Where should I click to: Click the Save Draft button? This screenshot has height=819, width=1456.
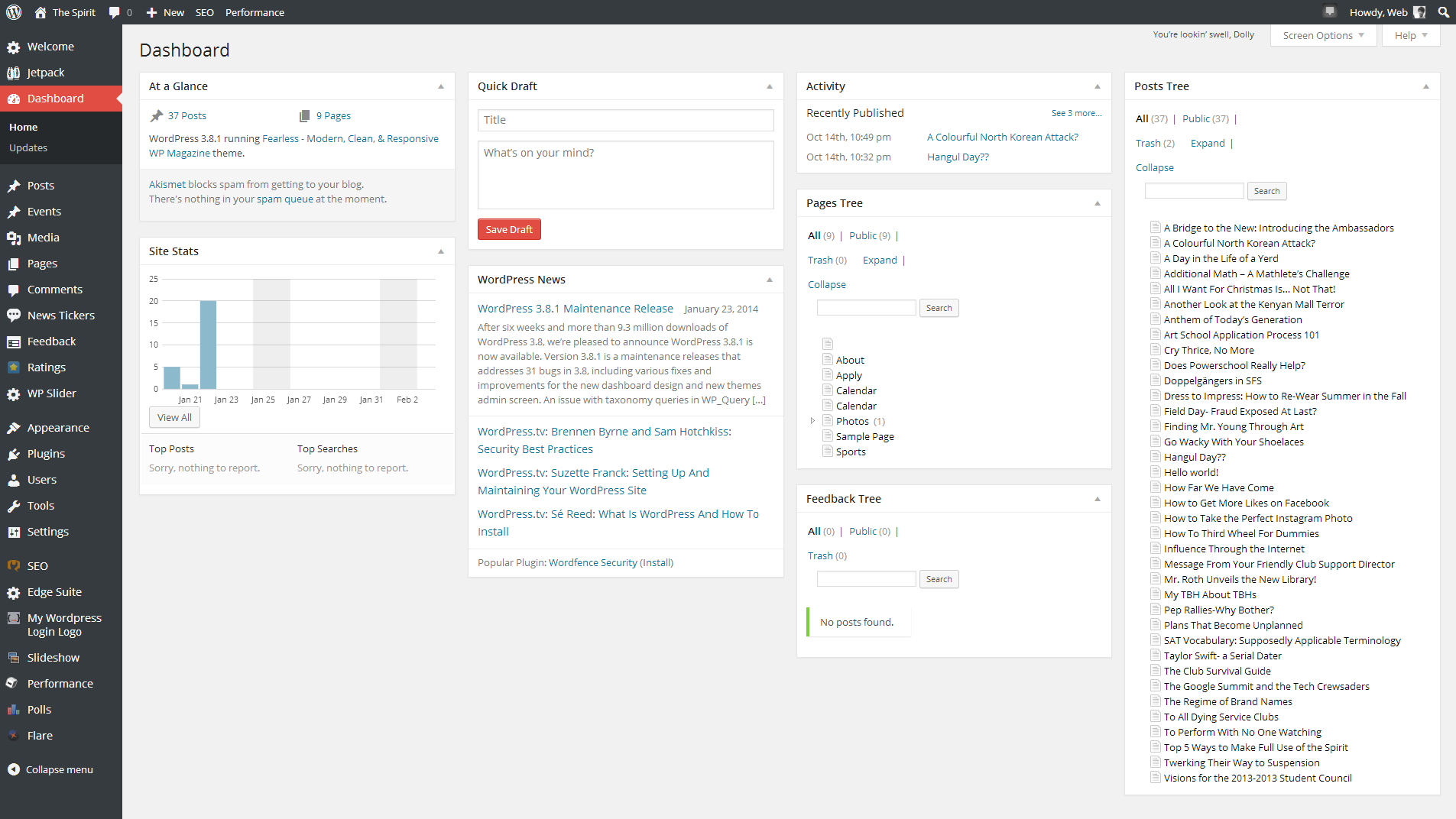(509, 229)
